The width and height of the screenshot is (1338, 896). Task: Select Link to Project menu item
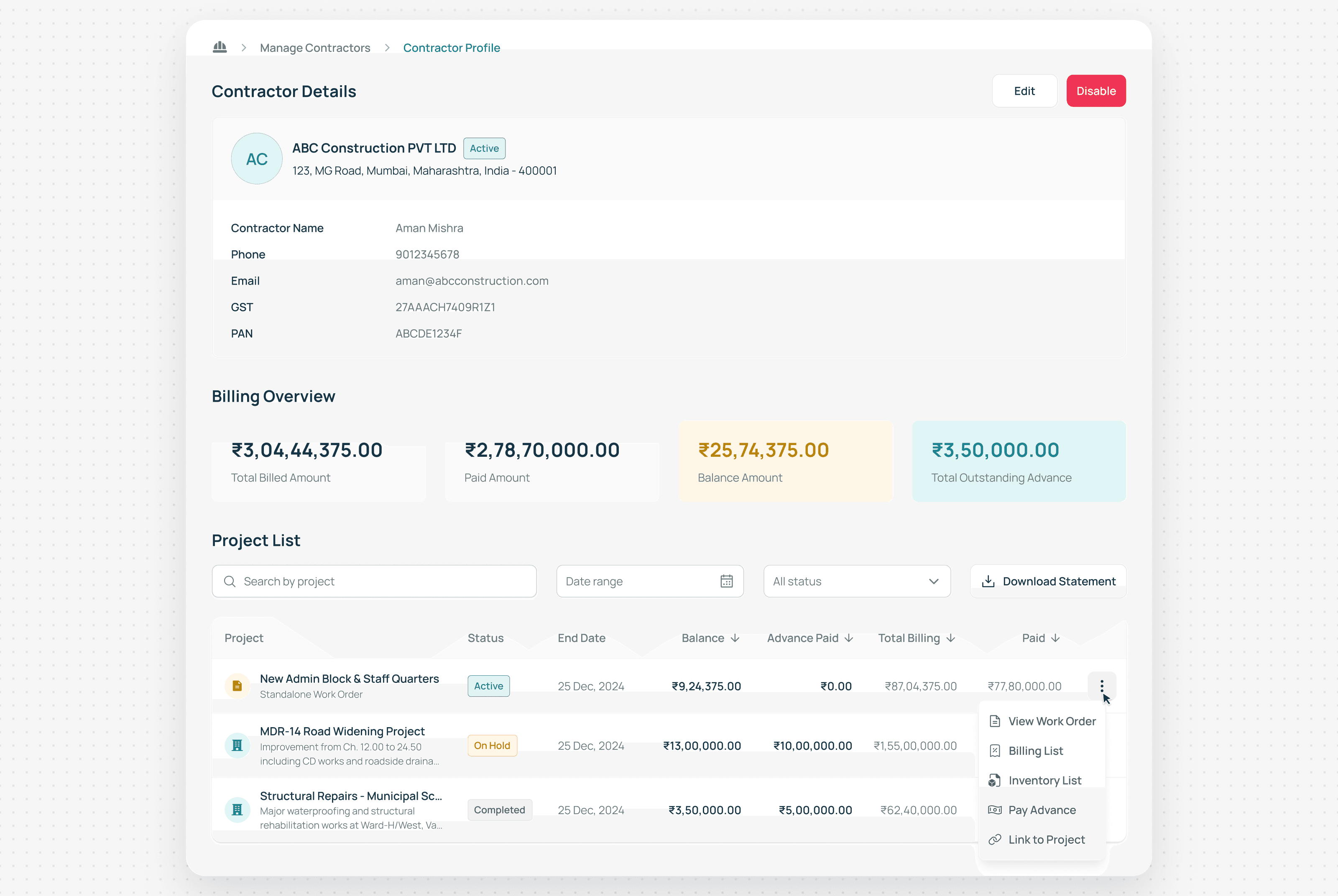(x=1042, y=840)
